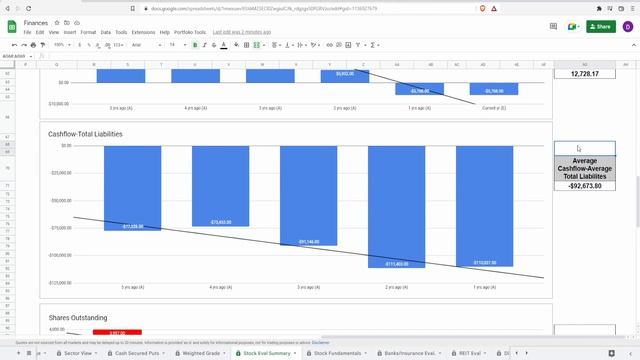
Task: Toggle strikethrough formatting
Action: coord(214,45)
